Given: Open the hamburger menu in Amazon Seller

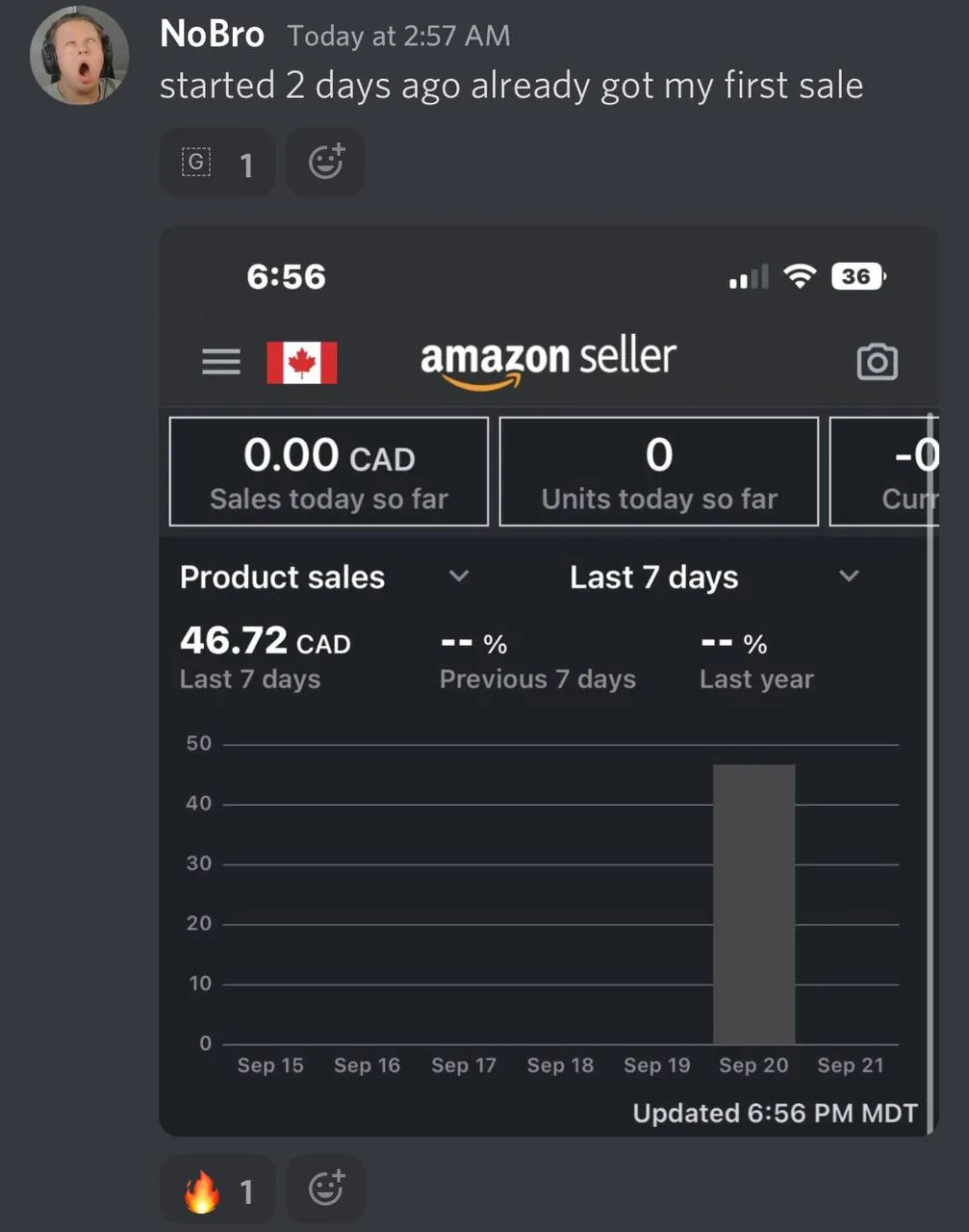Looking at the screenshot, I should pos(220,362).
